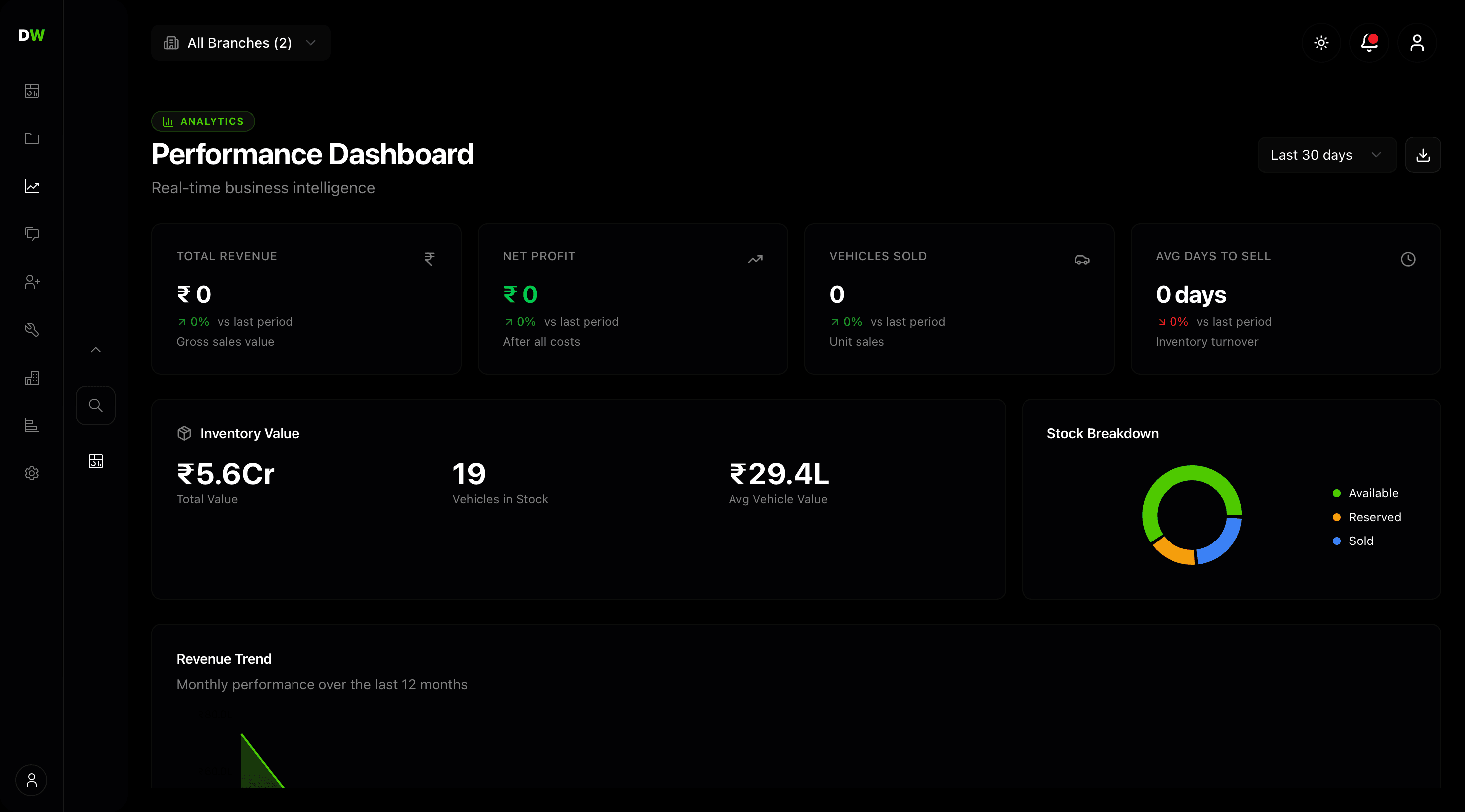This screenshot has width=1465, height=812.
Task: Open the All Branches dropdown
Action: click(x=241, y=43)
